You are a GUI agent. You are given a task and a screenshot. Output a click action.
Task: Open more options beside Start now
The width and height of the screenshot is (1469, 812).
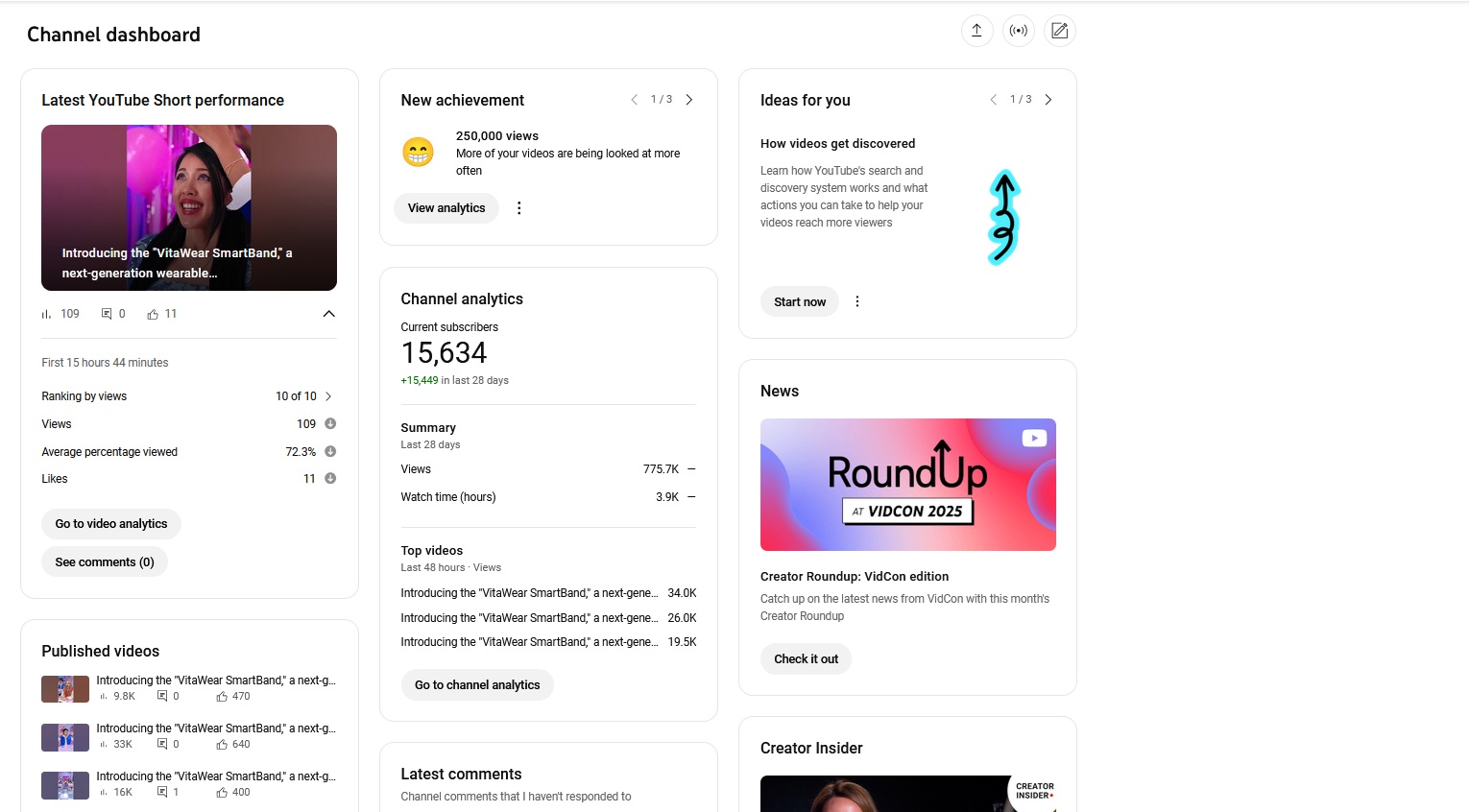point(857,301)
